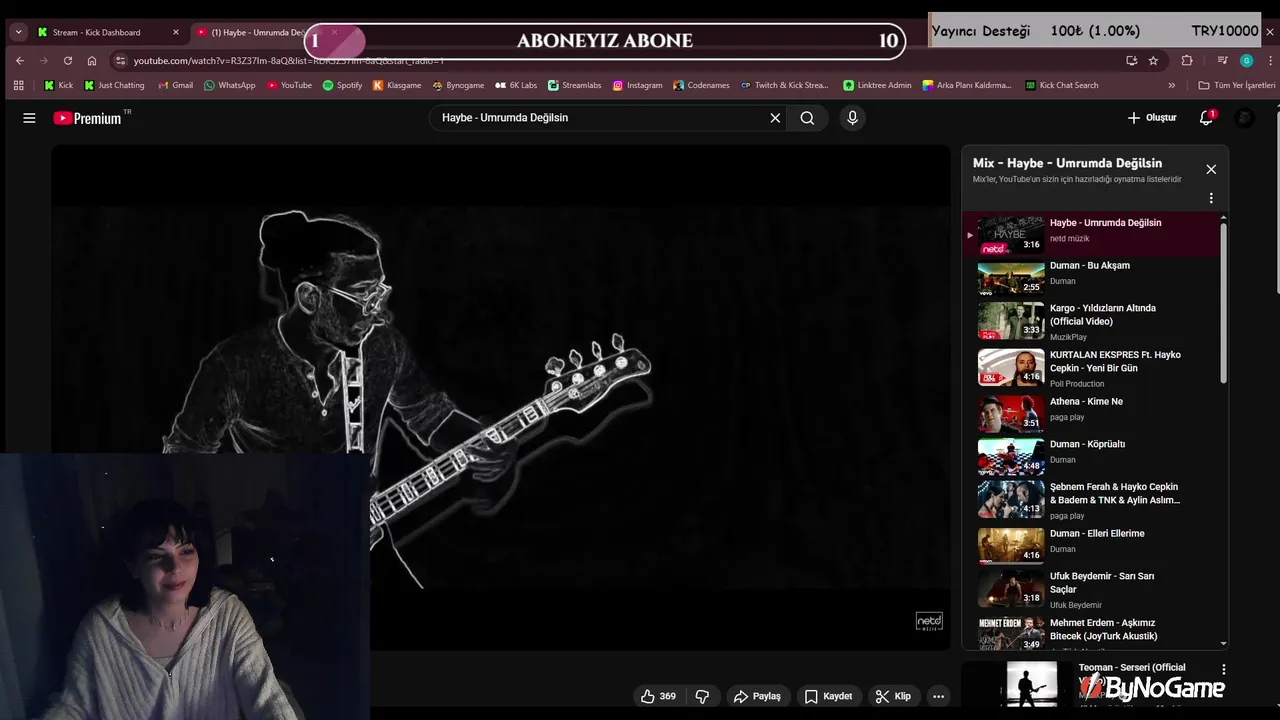Save video with Kaydet button
The width and height of the screenshot is (1280, 720).
[x=828, y=696]
